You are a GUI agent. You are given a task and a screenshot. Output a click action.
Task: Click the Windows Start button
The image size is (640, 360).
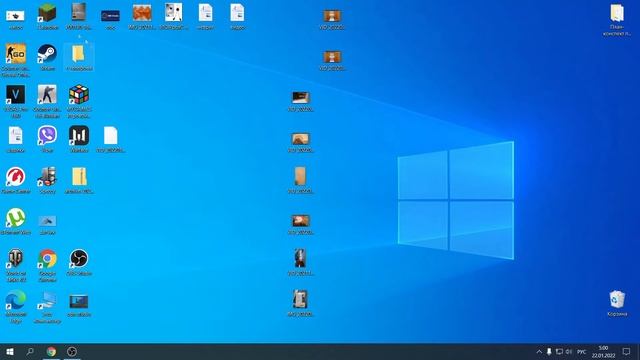pos(10,351)
